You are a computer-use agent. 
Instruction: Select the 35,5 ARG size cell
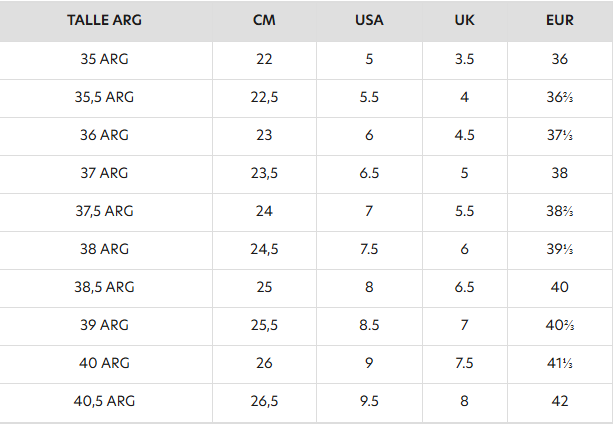click(x=104, y=97)
